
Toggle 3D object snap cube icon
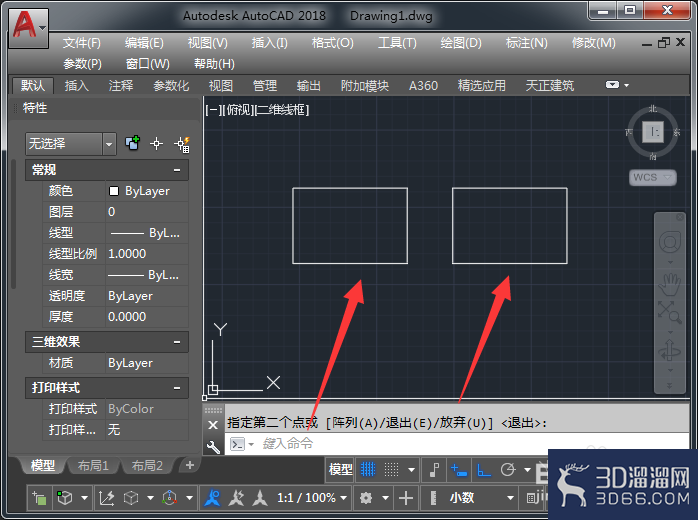pyautogui.click(x=65, y=498)
